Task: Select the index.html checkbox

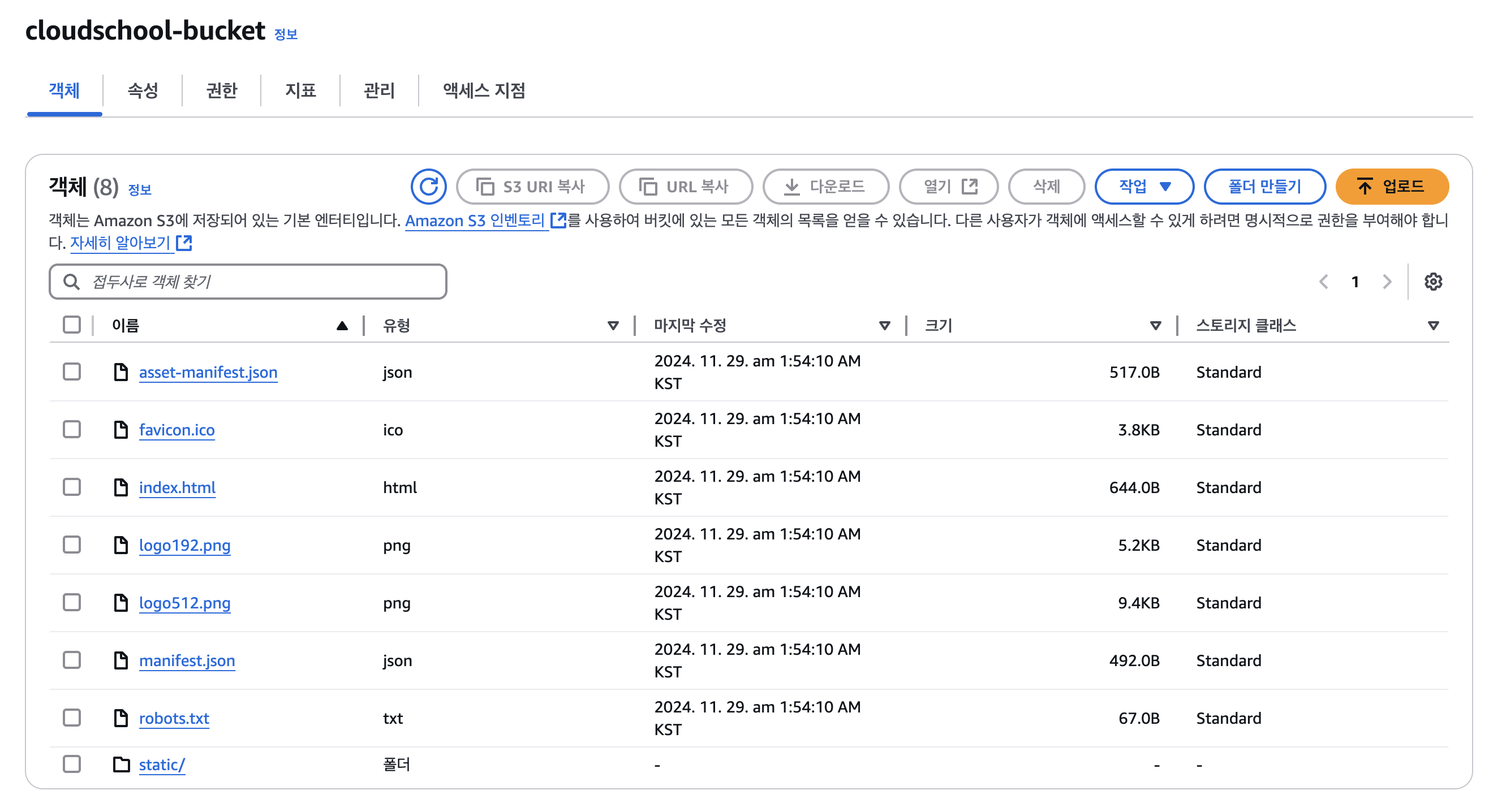Action: coord(72,487)
